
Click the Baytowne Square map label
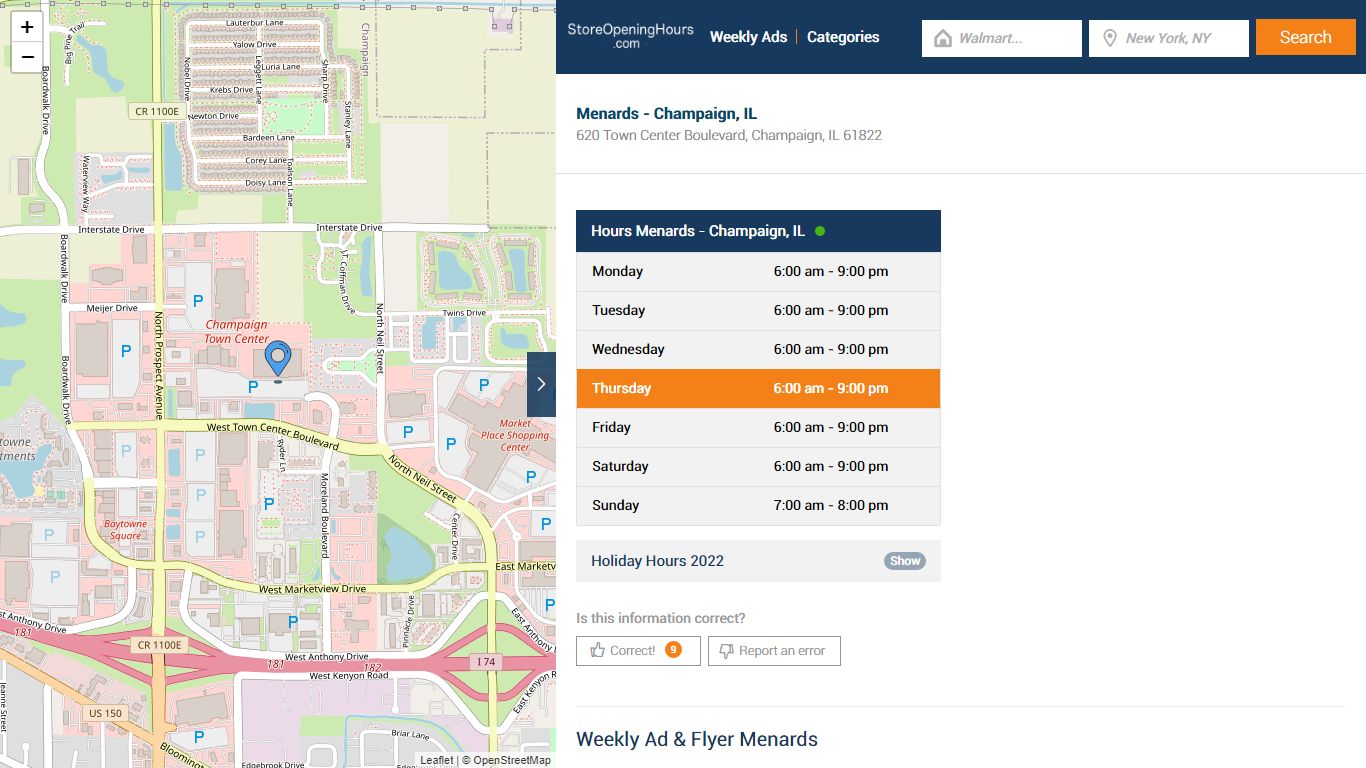click(126, 530)
